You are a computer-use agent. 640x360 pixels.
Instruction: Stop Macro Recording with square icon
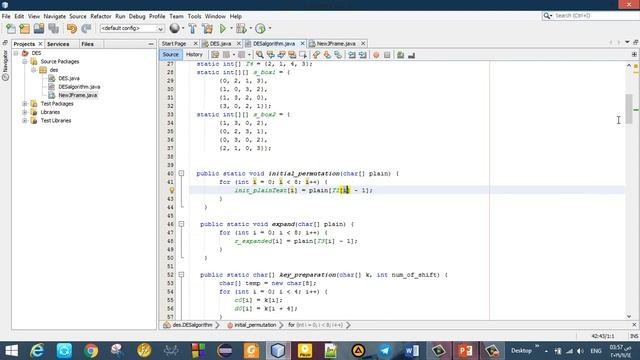pos(387,55)
